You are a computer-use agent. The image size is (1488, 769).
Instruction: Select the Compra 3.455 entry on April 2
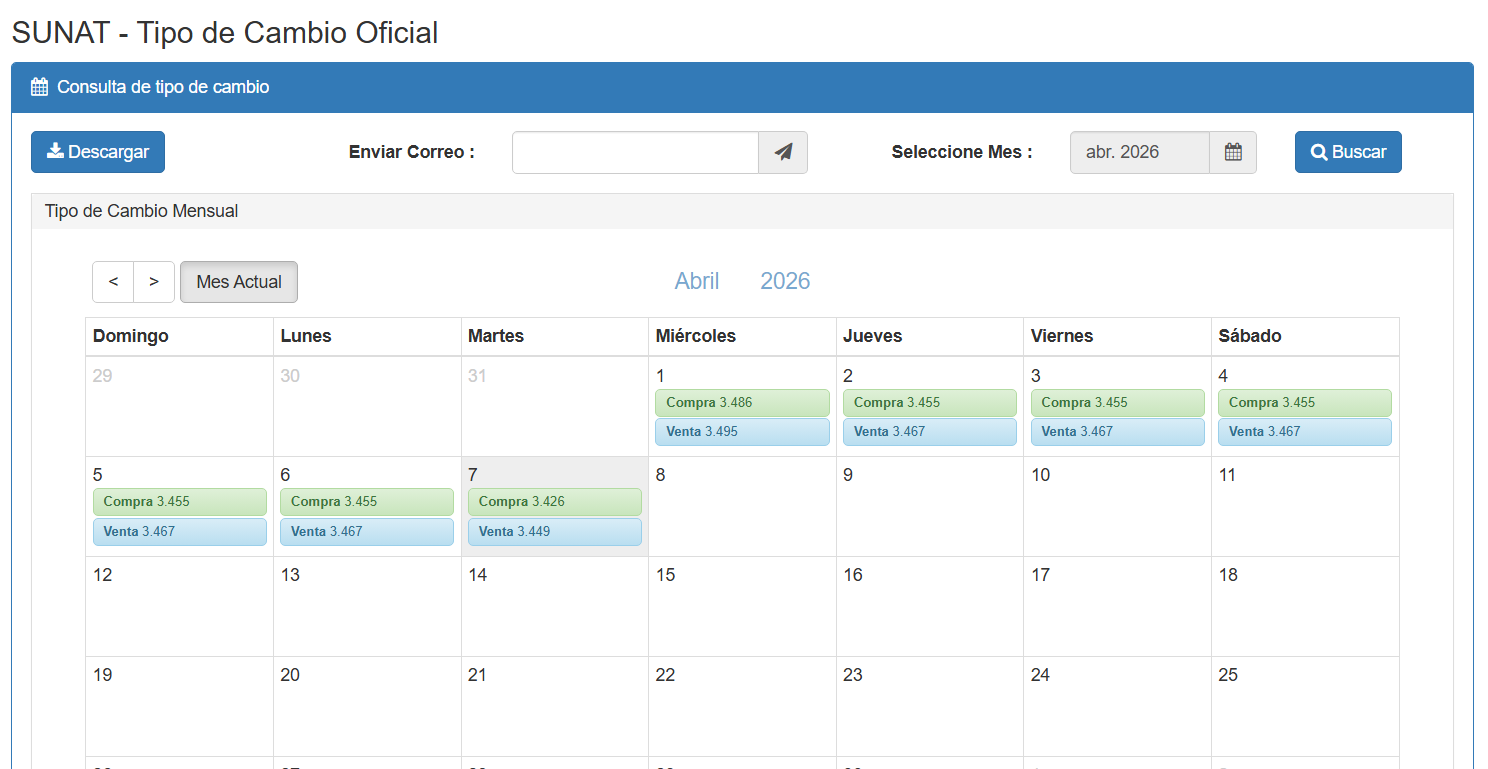coord(929,403)
